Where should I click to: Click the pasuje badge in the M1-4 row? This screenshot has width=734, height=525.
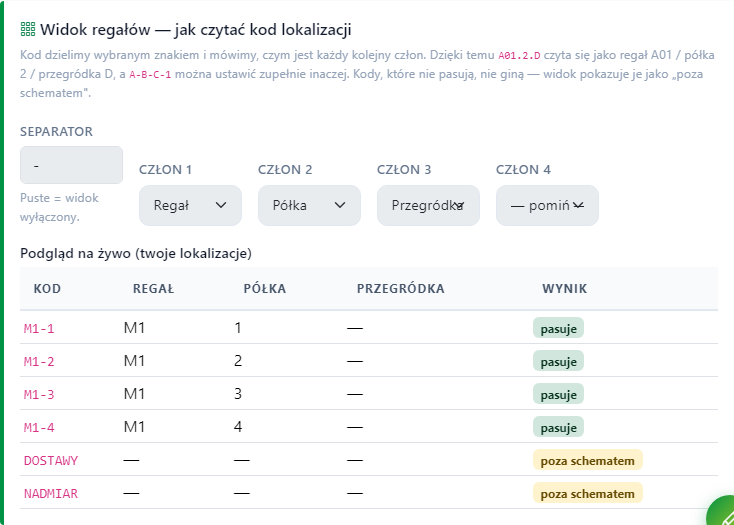pos(558,428)
